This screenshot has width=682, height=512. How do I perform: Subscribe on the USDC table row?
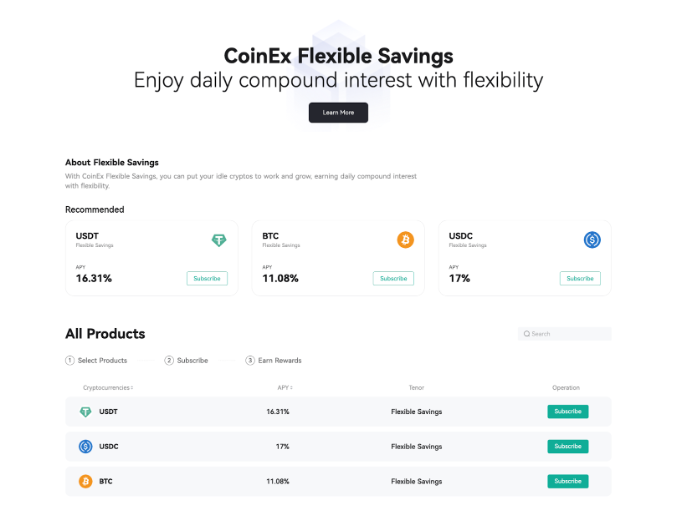click(568, 446)
